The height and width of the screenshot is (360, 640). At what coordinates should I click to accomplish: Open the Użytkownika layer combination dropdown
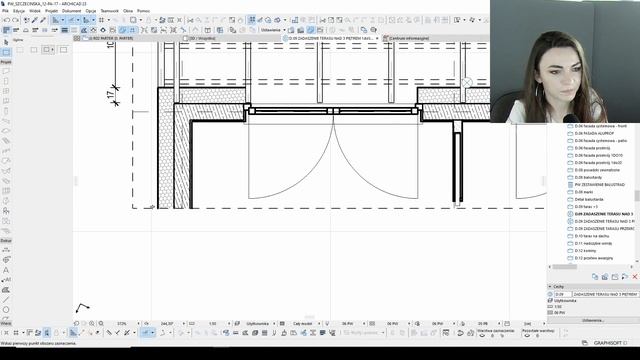click(x=274, y=323)
